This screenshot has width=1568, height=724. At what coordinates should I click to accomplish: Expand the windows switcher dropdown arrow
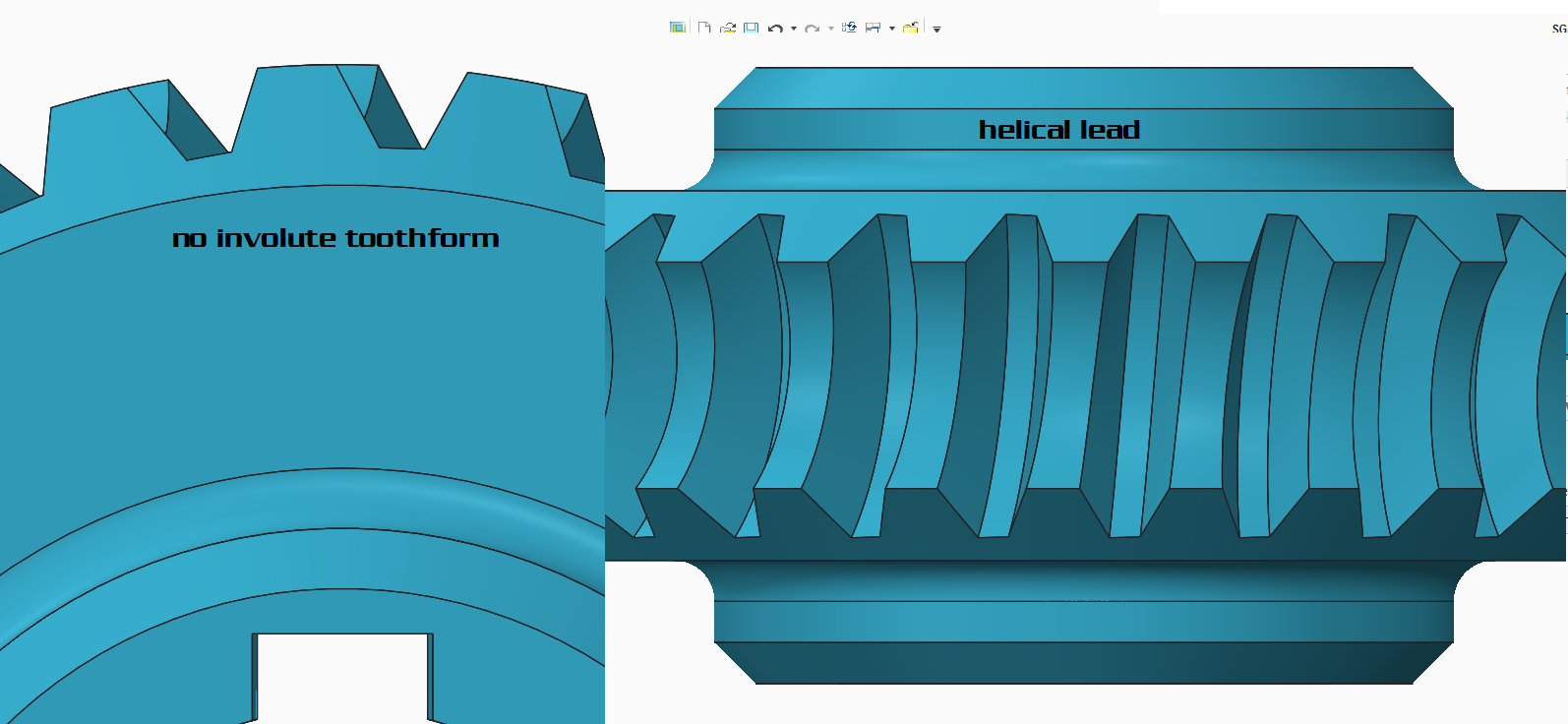pyautogui.click(x=892, y=29)
